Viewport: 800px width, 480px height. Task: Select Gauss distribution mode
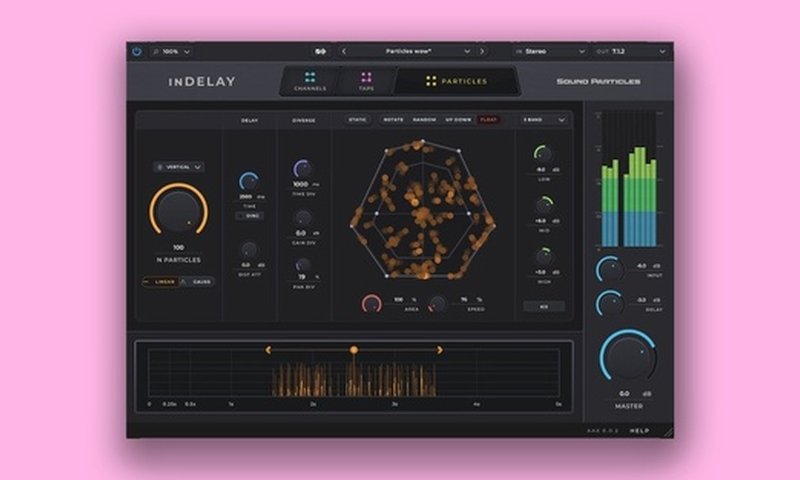pyautogui.click(x=198, y=282)
